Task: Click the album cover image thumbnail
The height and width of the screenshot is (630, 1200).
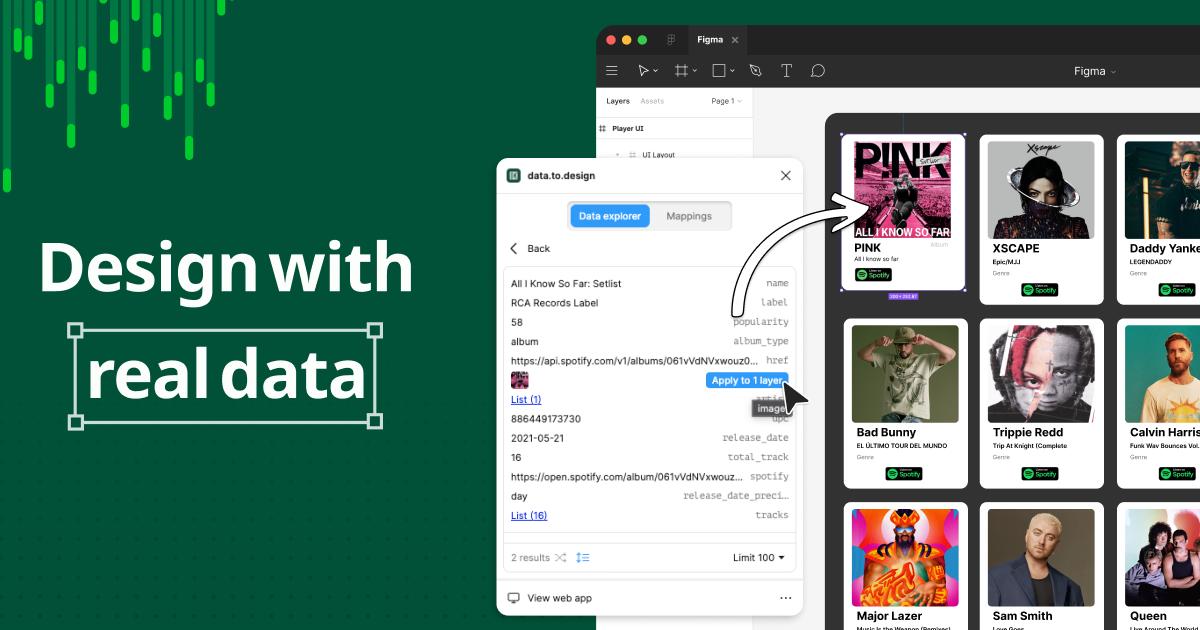Action: 519,380
